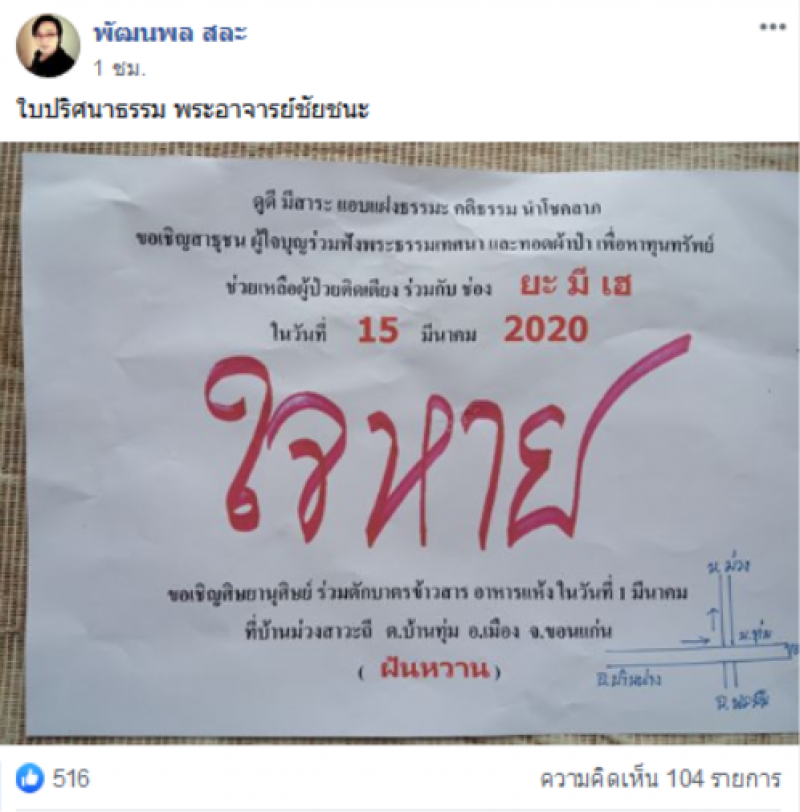This screenshot has height=812, width=800.
Task: Open the ความคิดเห็น 104 รายการ comments
Action: [661, 778]
